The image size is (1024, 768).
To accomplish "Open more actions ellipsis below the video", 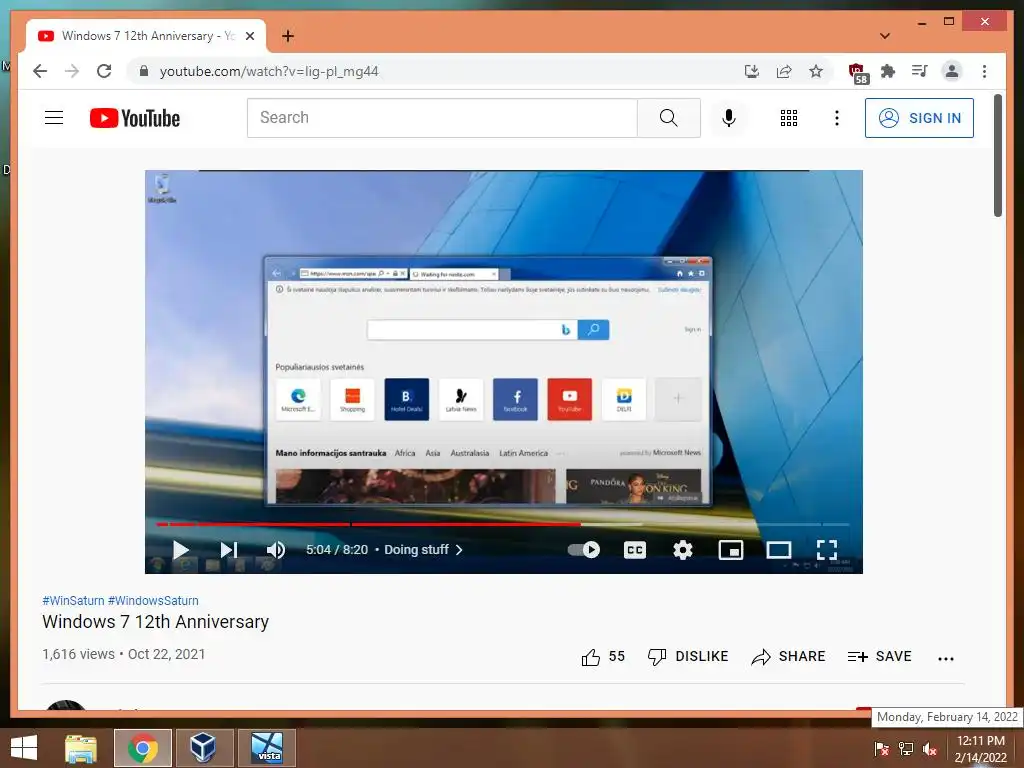I will (x=946, y=658).
